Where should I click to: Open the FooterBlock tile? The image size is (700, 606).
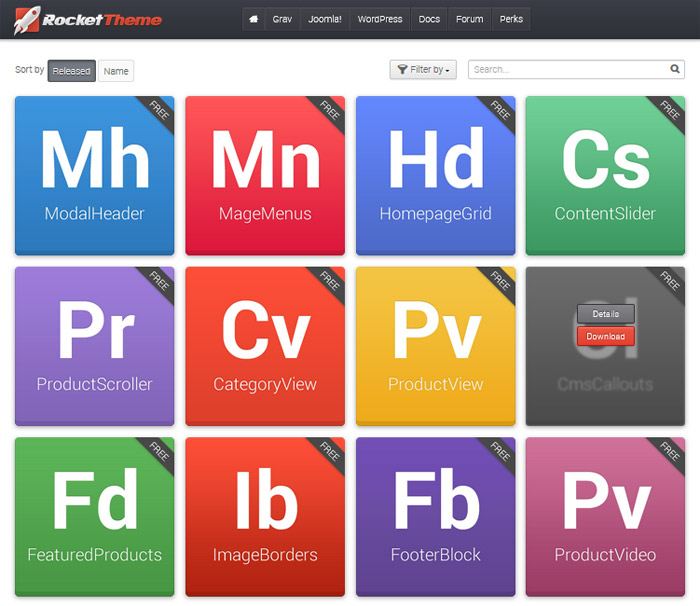[436, 517]
